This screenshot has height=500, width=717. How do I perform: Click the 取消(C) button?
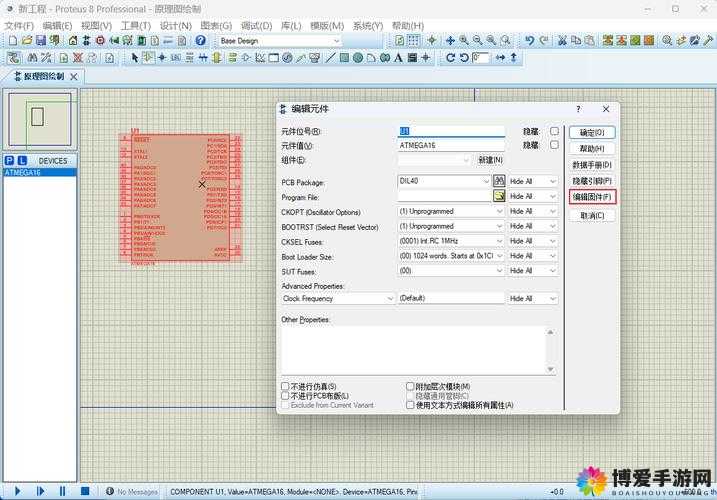pyautogui.click(x=592, y=215)
